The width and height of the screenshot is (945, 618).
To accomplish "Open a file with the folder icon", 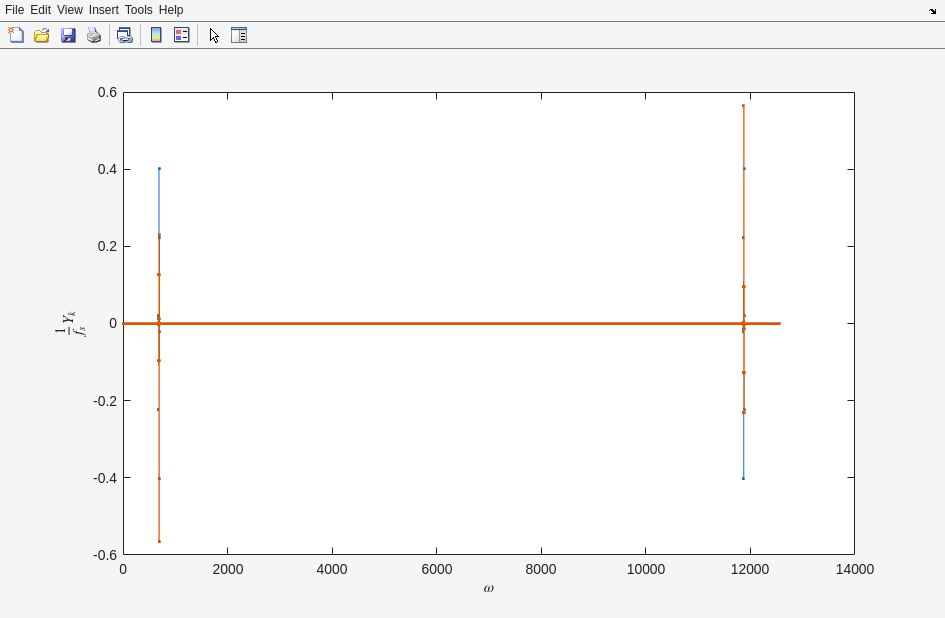I will click(42, 35).
